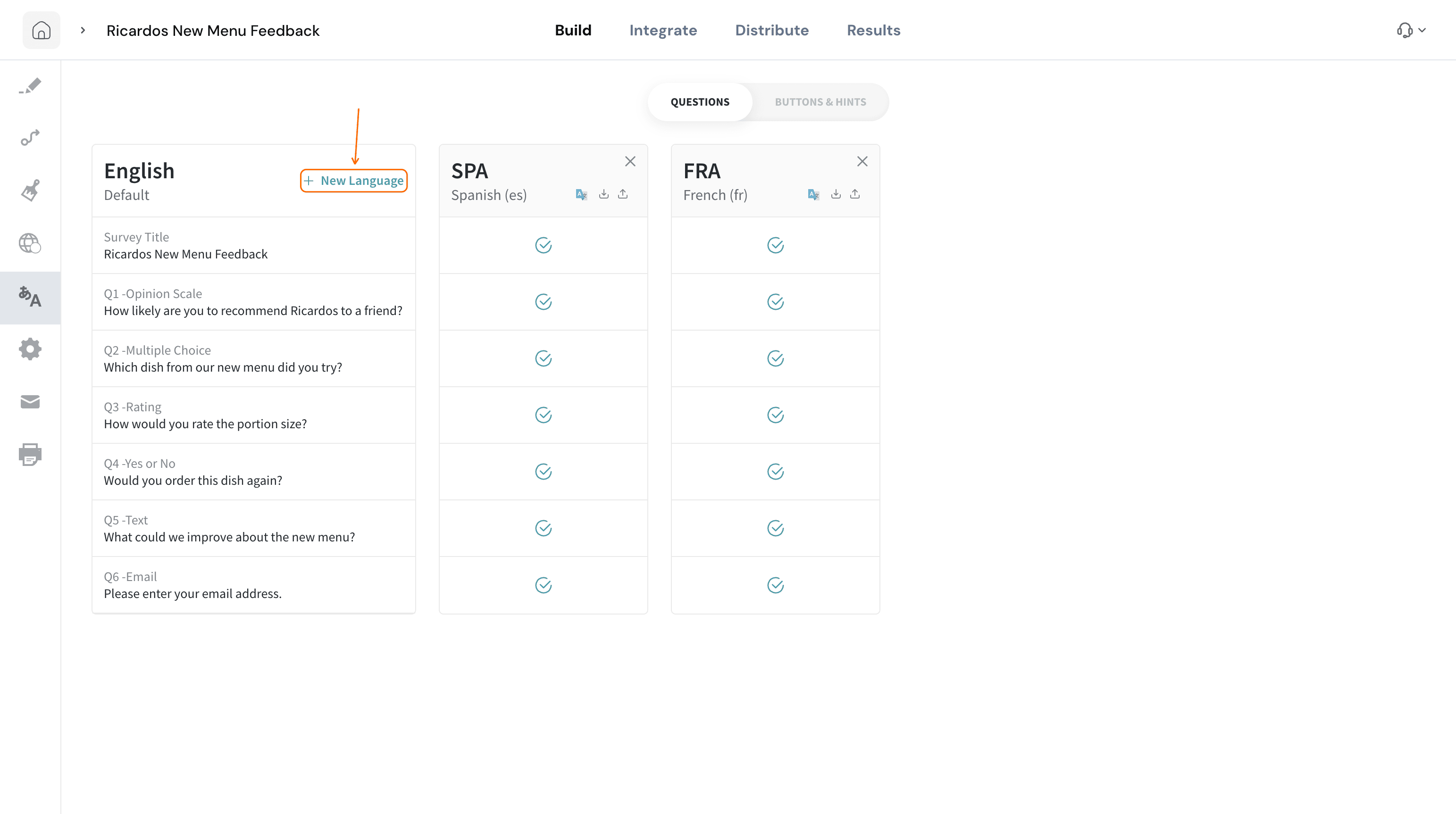Select the Q4 Yes or No question row
Viewport: 1456px width, 814px height.
coord(254,472)
